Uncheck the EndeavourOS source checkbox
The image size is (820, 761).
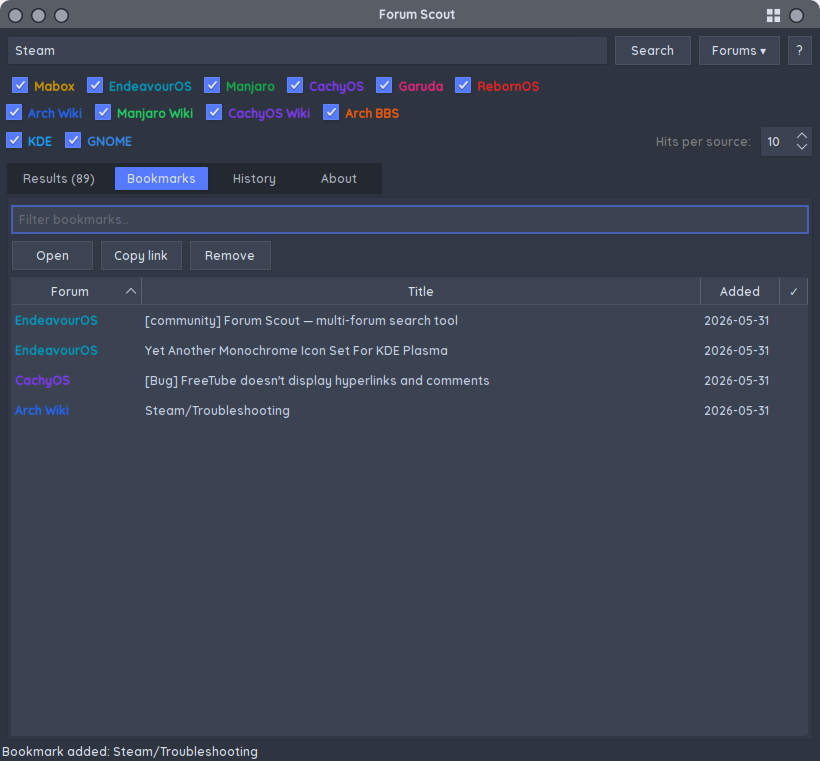pos(95,85)
